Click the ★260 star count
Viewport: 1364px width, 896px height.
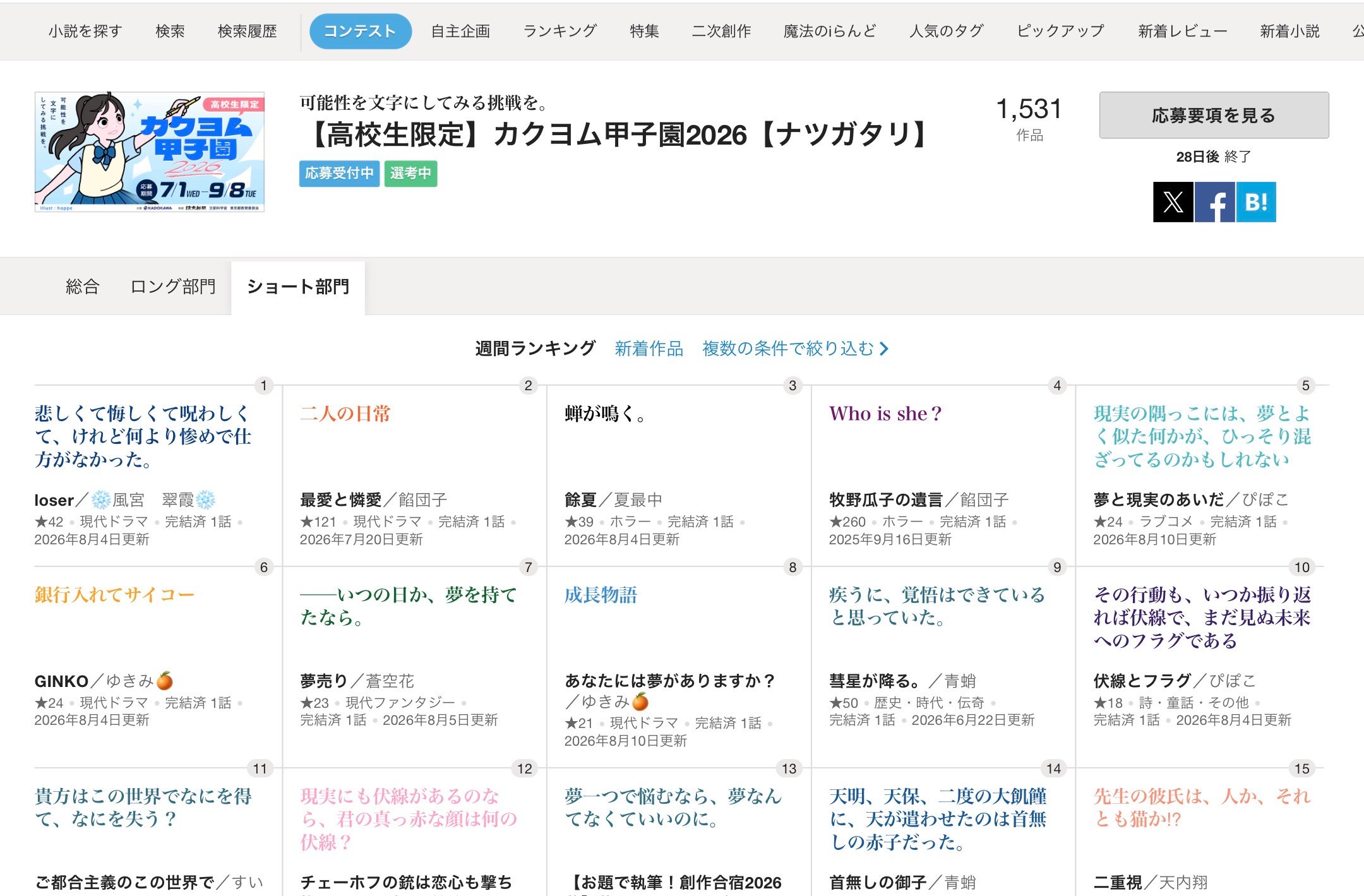coord(847,522)
